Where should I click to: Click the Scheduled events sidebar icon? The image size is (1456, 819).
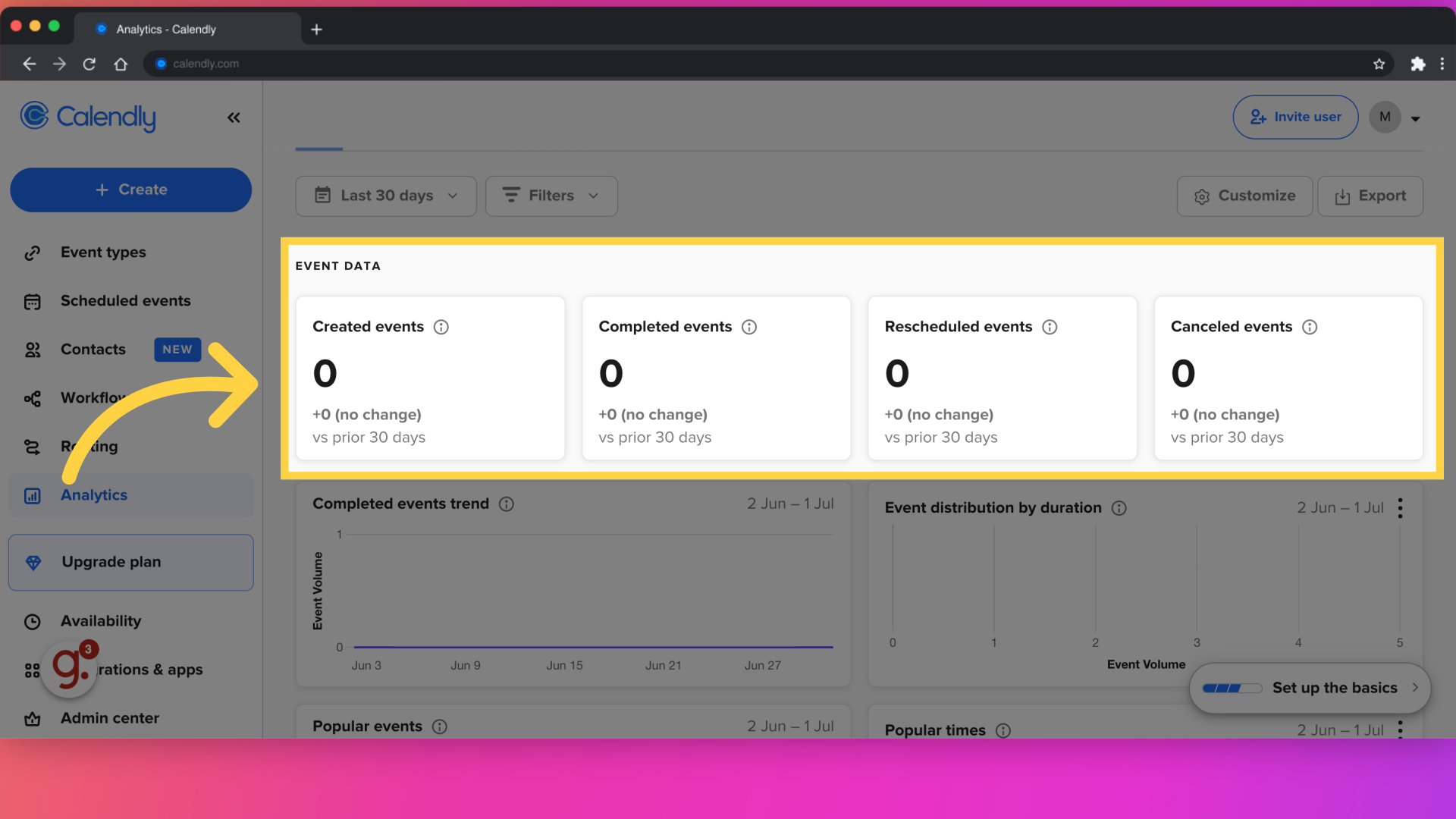click(32, 300)
